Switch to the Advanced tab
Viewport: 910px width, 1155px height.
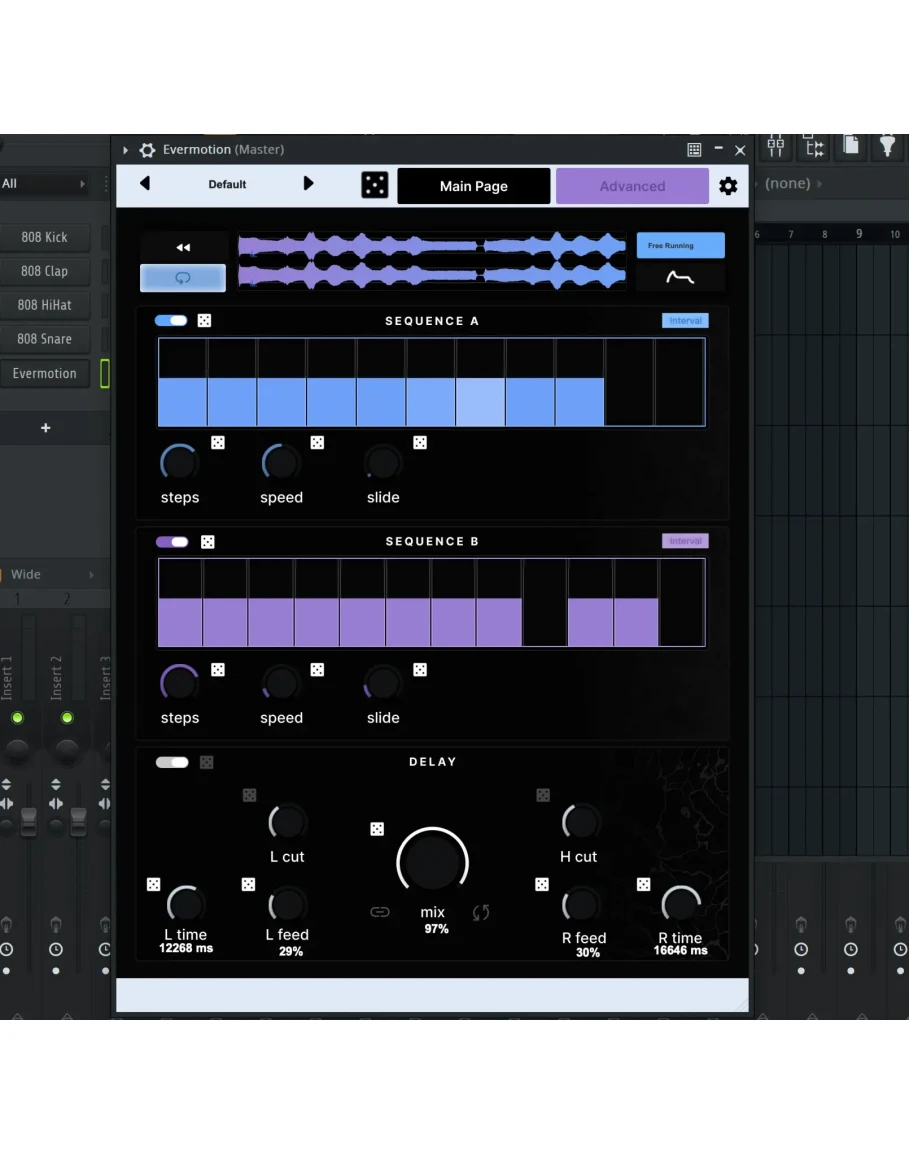(x=632, y=186)
